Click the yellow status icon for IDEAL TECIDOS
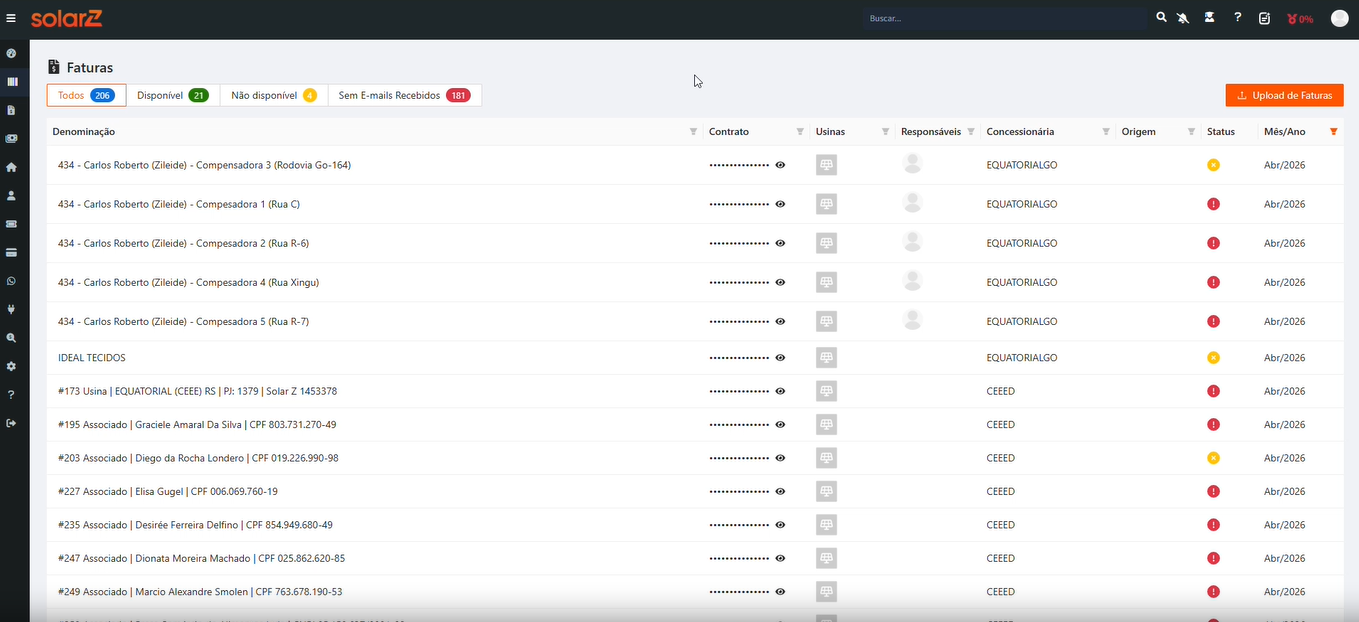 tap(1213, 357)
